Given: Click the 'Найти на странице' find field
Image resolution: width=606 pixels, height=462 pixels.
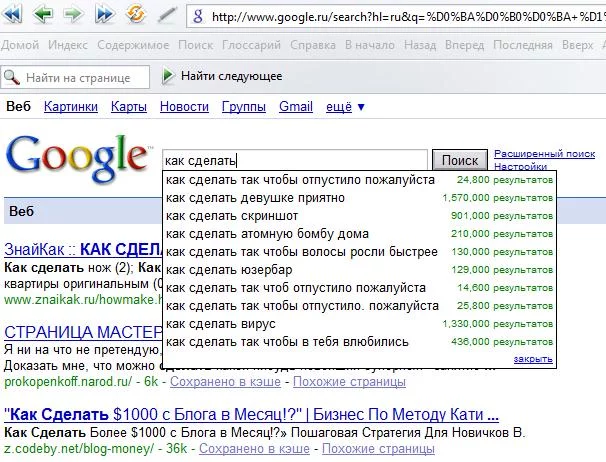Looking at the screenshot, I should click(75, 77).
